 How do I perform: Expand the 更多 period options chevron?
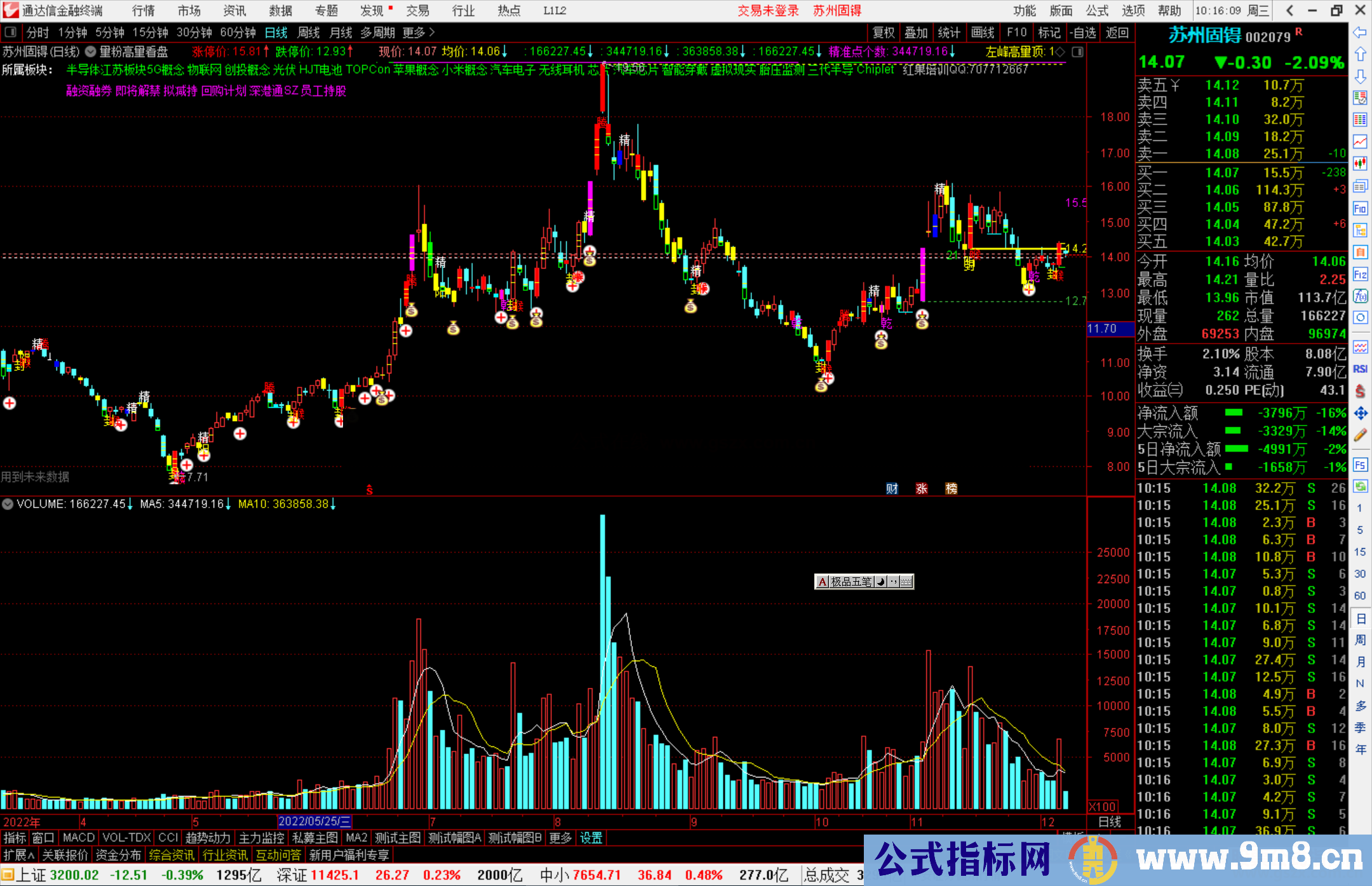(x=432, y=32)
